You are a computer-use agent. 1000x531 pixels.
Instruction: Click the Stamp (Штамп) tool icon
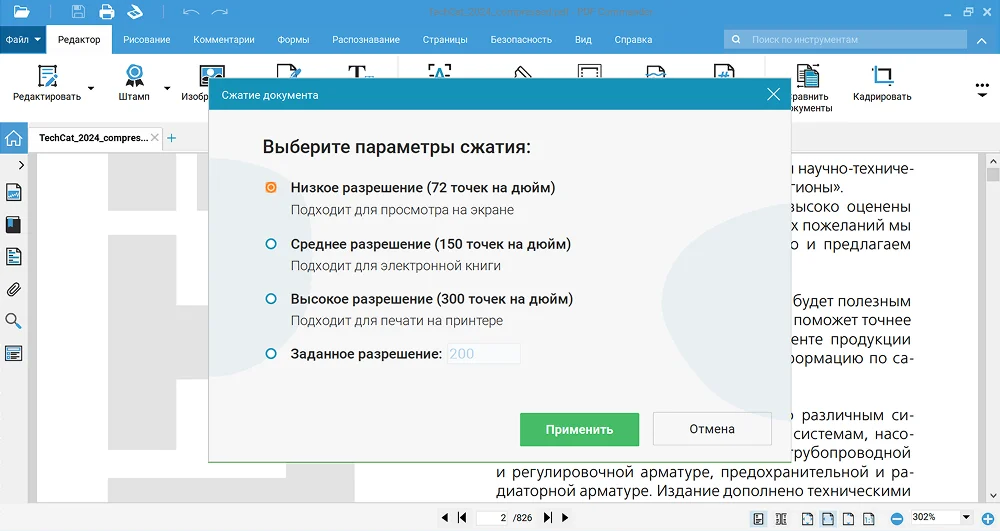[133, 77]
